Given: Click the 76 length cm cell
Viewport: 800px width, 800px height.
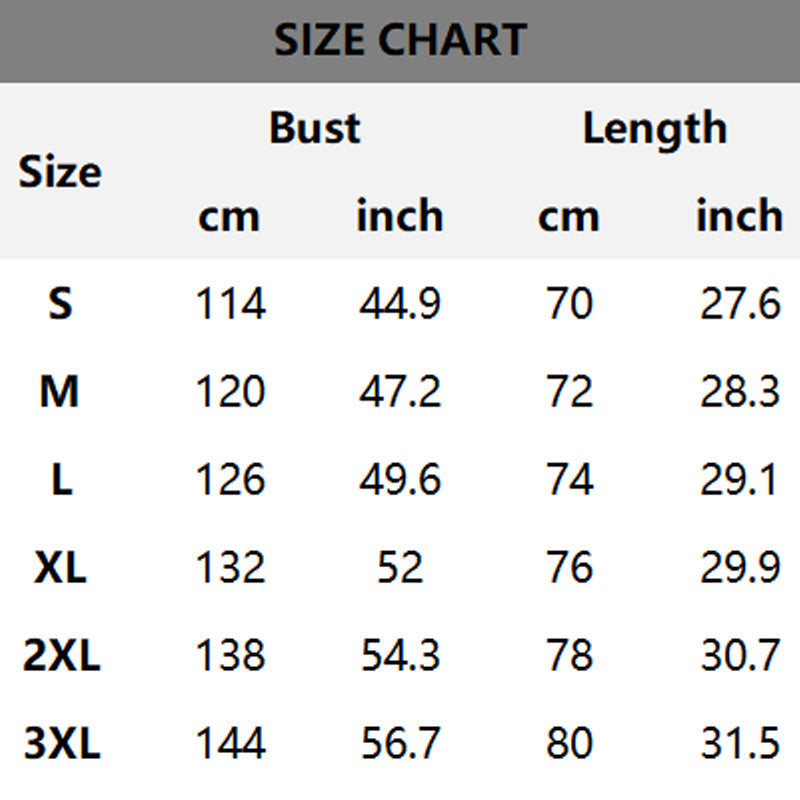Looking at the screenshot, I should click(x=569, y=567).
